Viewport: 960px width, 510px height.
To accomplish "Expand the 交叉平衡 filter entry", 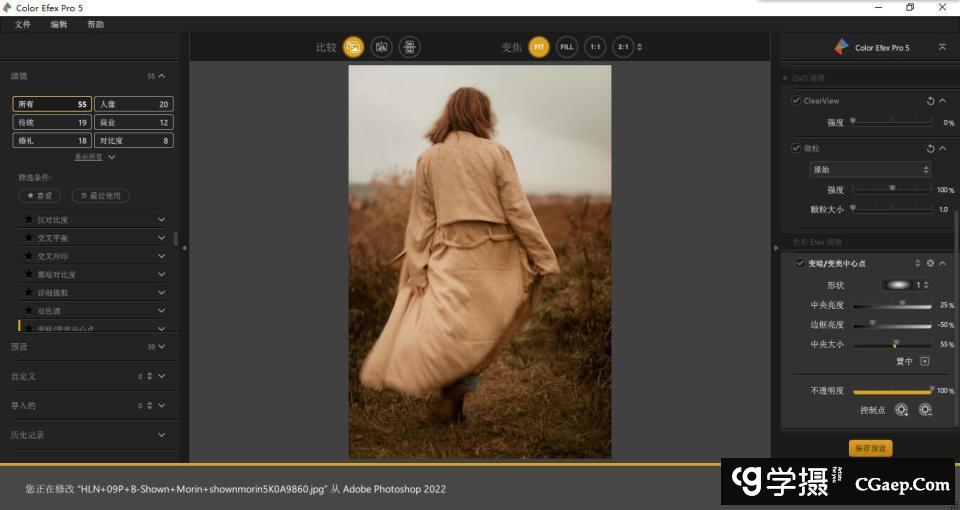I will (x=161, y=238).
